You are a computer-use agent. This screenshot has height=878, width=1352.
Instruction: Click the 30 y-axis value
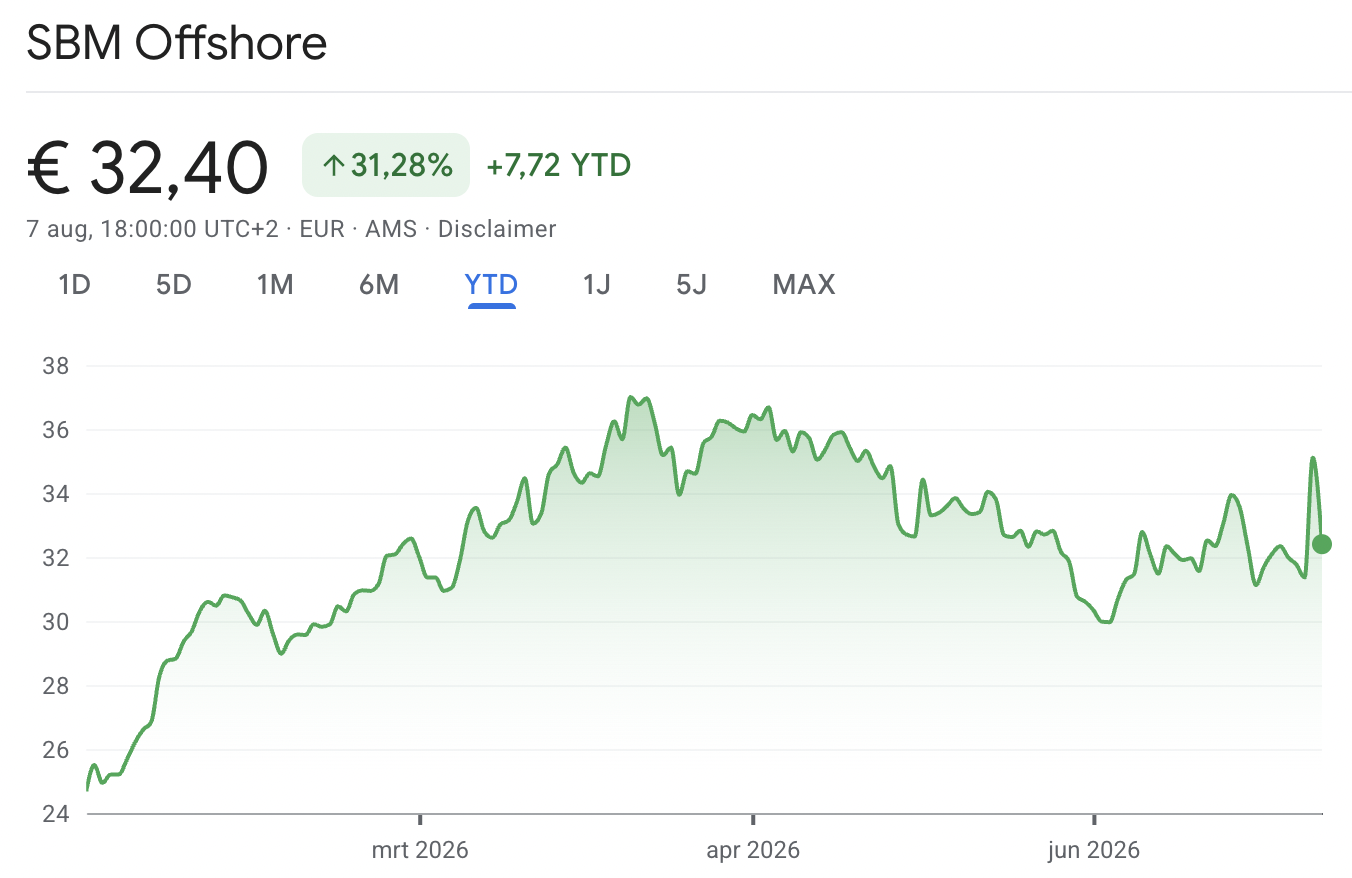(55, 622)
